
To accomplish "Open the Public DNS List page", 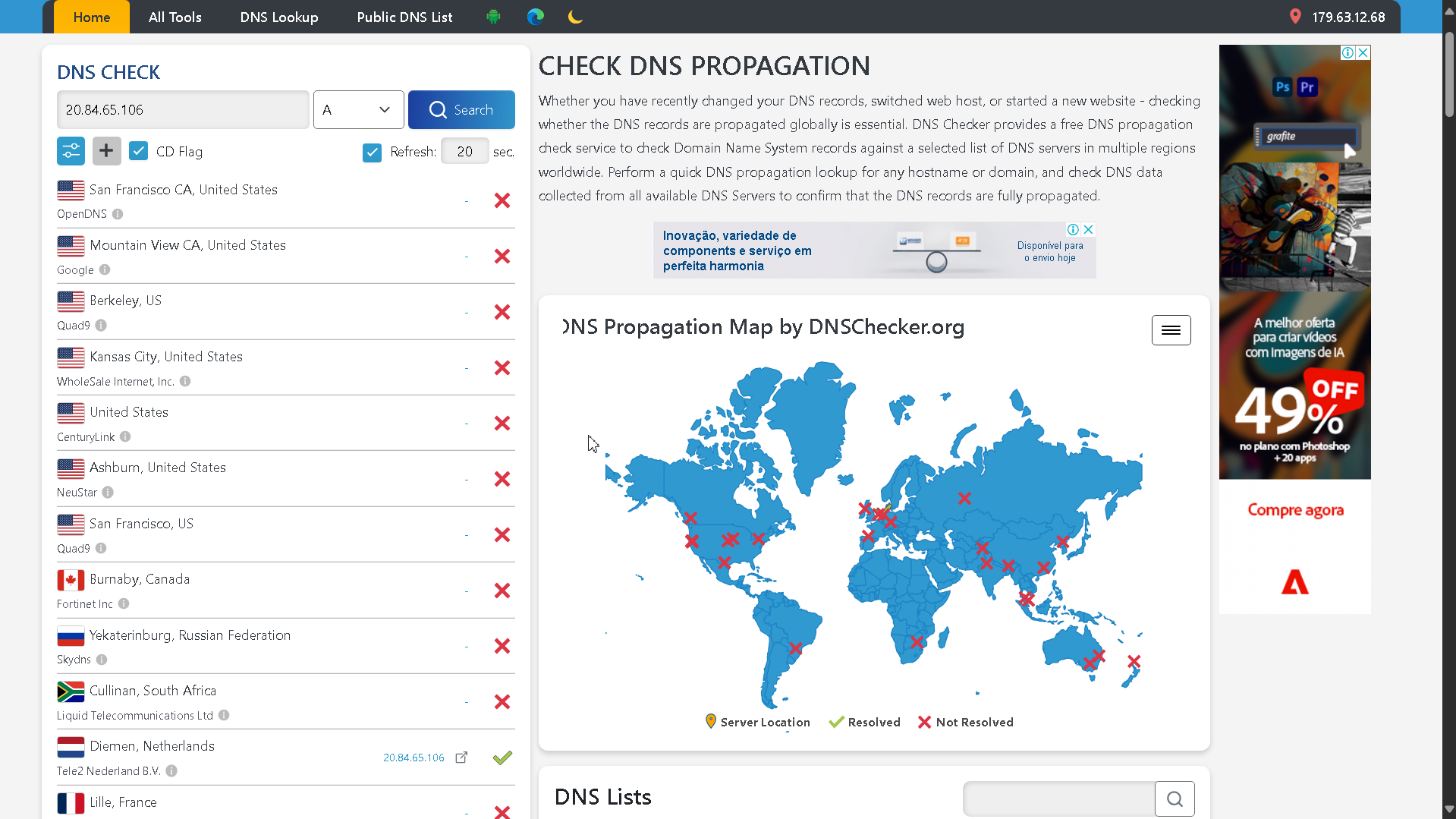I will pyautogui.click(x=404, y=17).
